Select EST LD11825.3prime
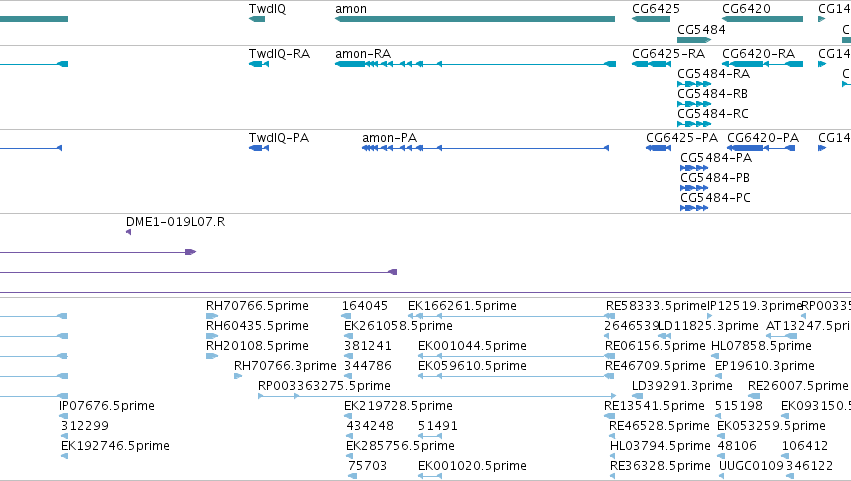The width and height of the screenshot is (851, 481). 708,326
